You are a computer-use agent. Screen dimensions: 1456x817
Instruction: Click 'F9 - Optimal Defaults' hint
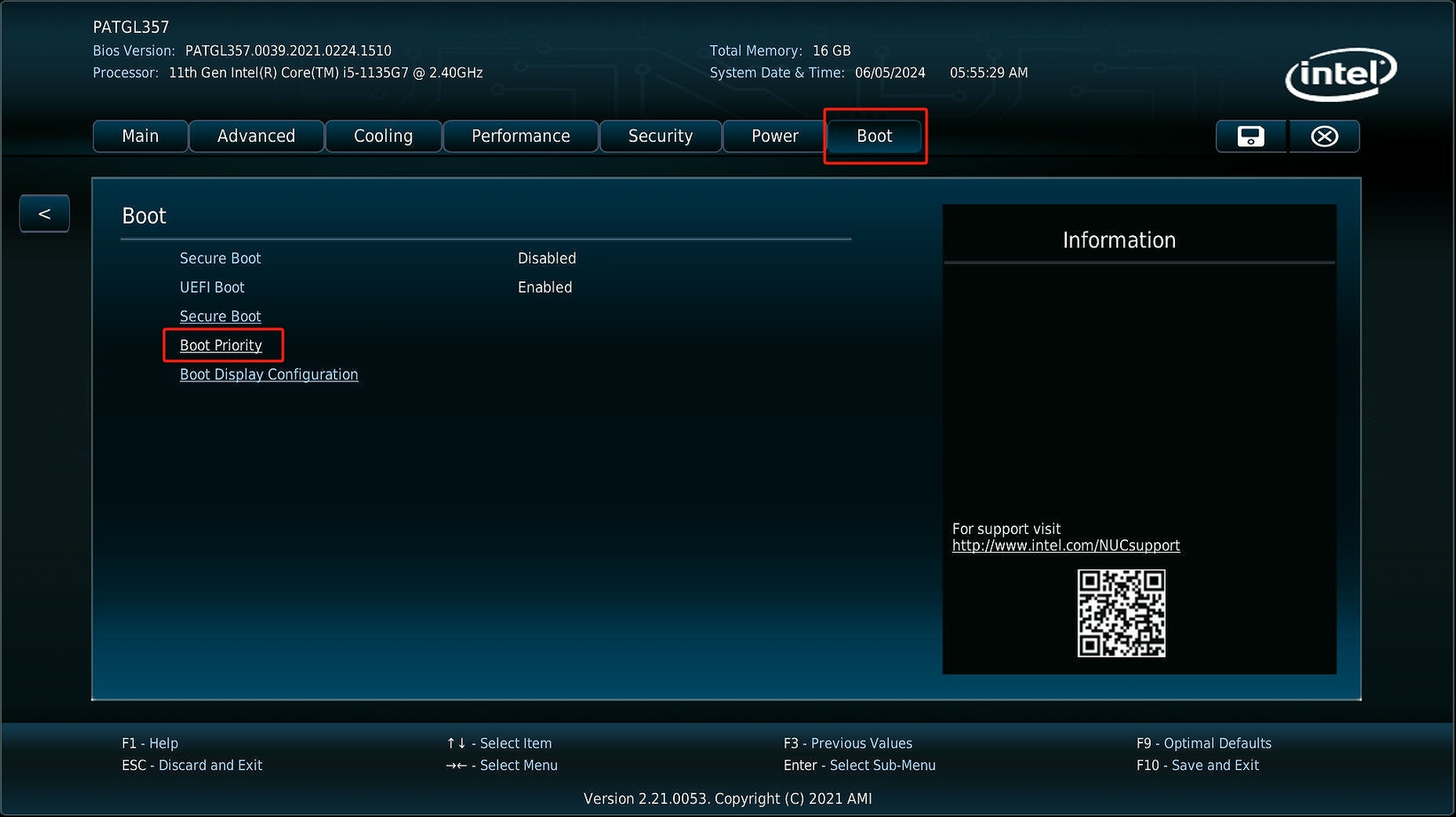1204,743
